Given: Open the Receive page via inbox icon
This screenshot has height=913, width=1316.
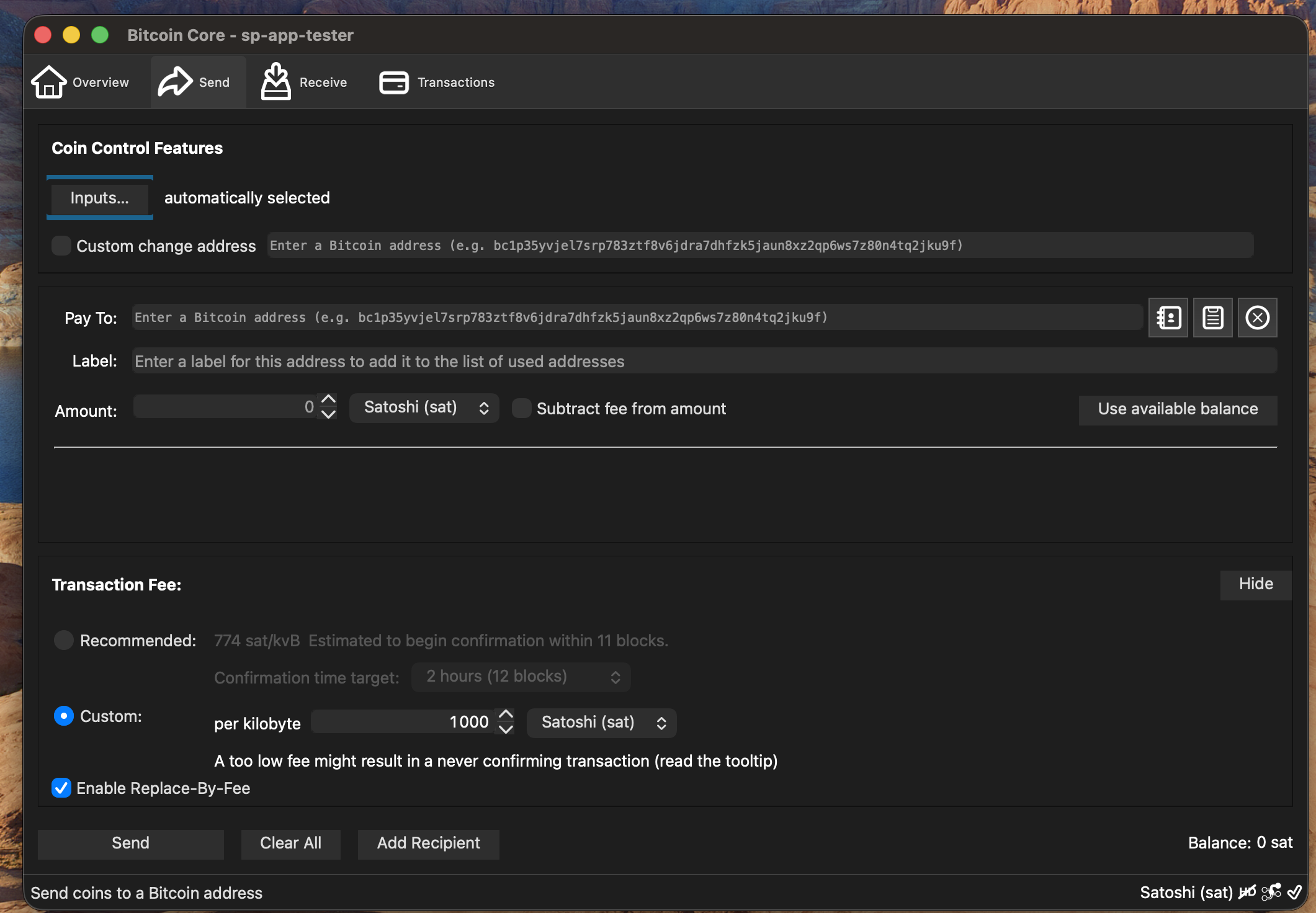Looking at the screenshot, I should [276, 82].
